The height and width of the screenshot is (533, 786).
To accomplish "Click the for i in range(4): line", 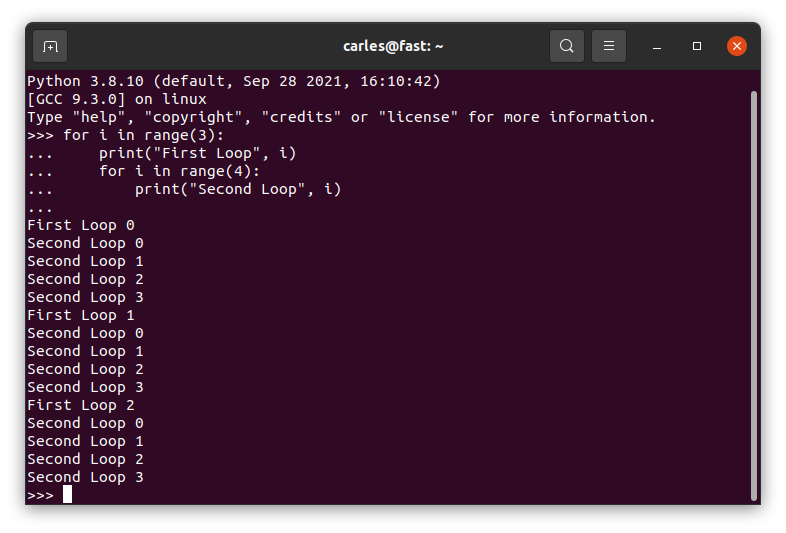I will pos(179,171).
